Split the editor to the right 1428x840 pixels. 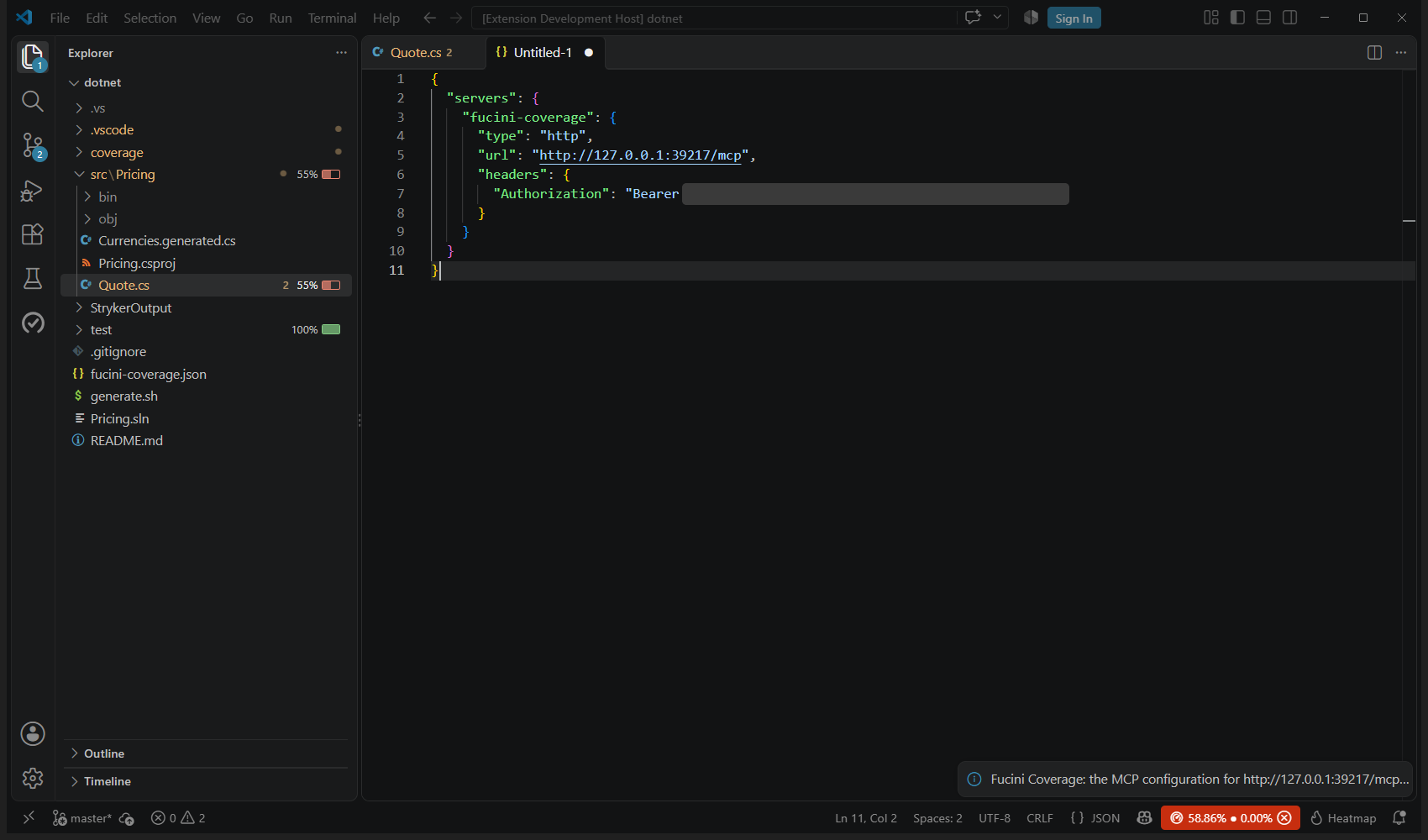point(1374,53)
